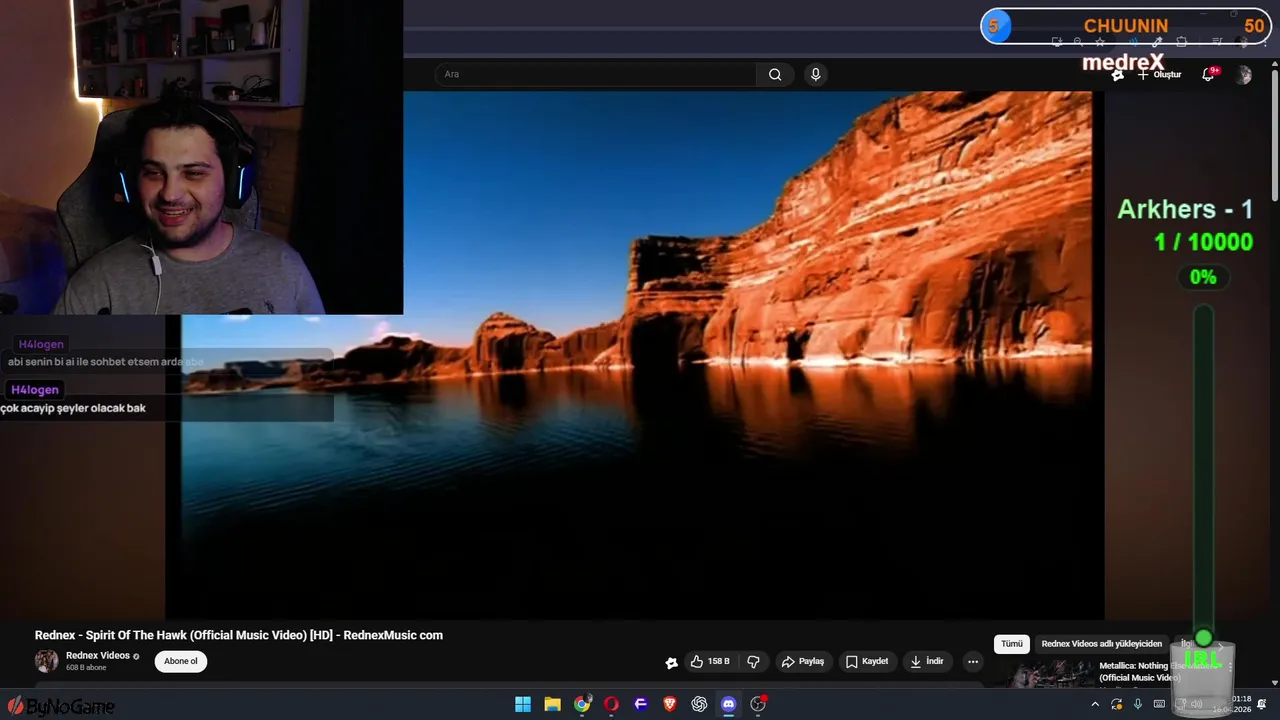Open File Explorer from the taskbar
Screen dimensions: 1280x720
tap(552, 704)
